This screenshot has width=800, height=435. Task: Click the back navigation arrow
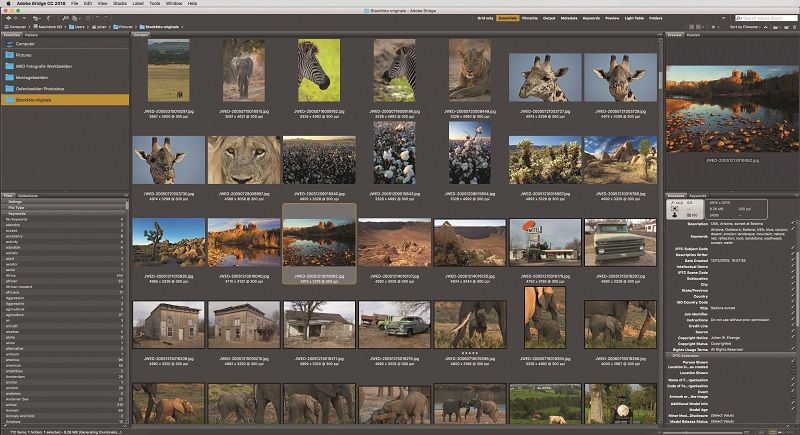coord(9,18)
